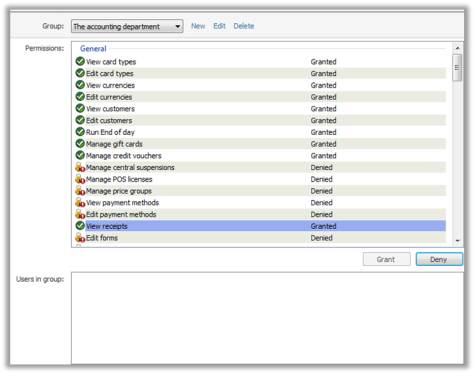Click the green check for View receipts

pyautogui.click(x=80, y=226)
